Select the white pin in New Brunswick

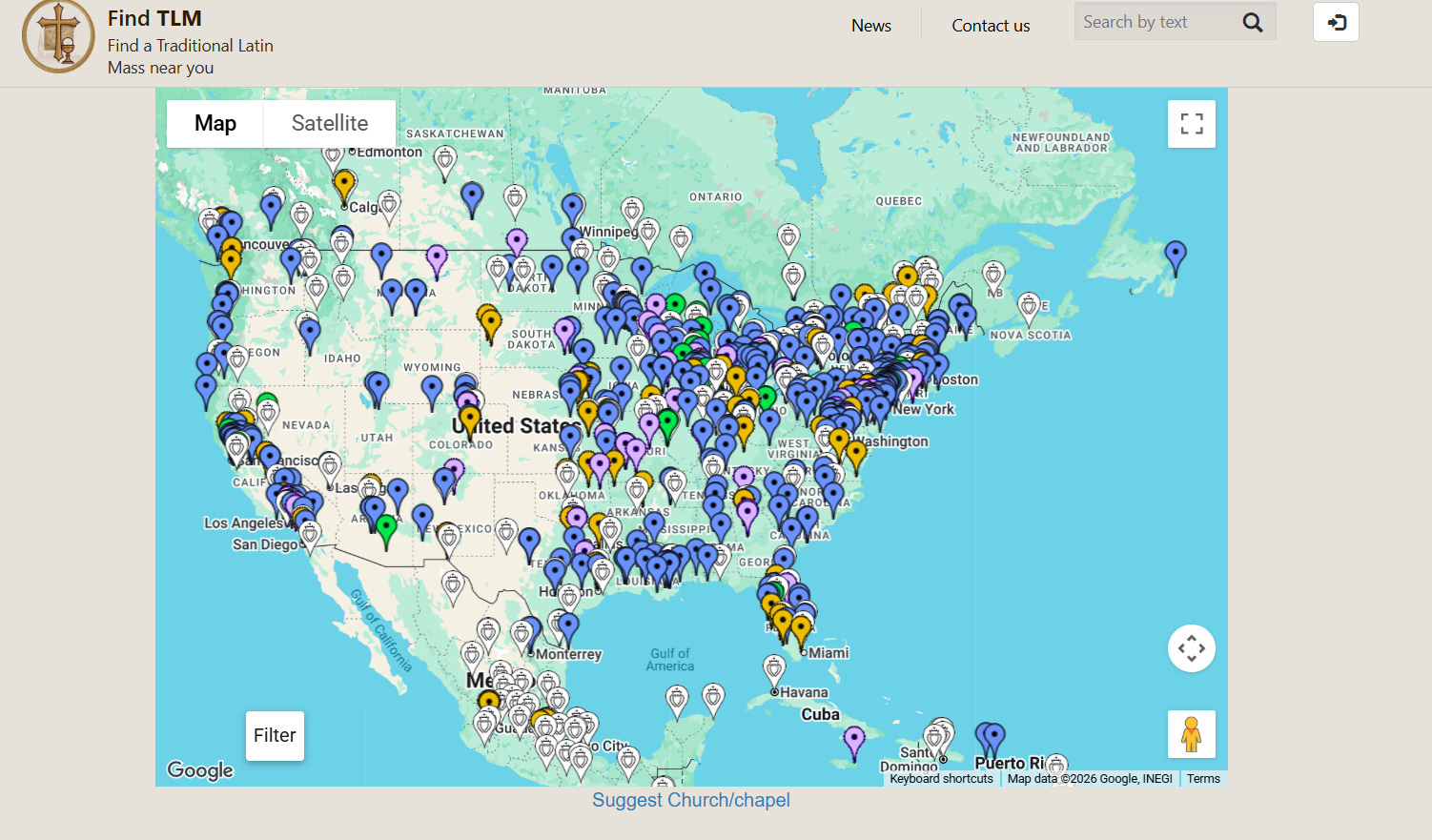(993, 277)
